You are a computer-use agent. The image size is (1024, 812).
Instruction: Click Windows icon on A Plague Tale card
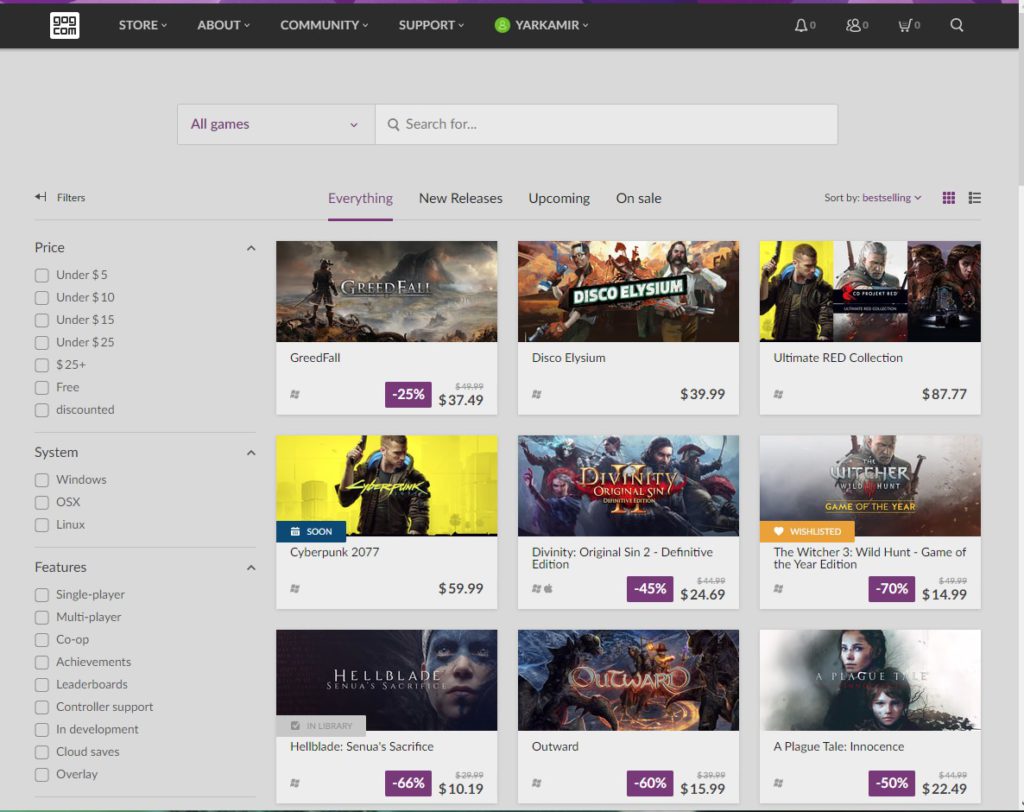click(x=778, y=783)
